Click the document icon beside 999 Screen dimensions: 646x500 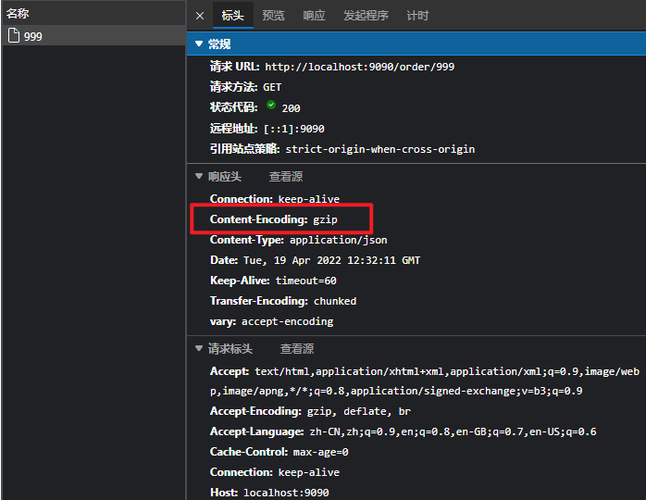point(14,36)
